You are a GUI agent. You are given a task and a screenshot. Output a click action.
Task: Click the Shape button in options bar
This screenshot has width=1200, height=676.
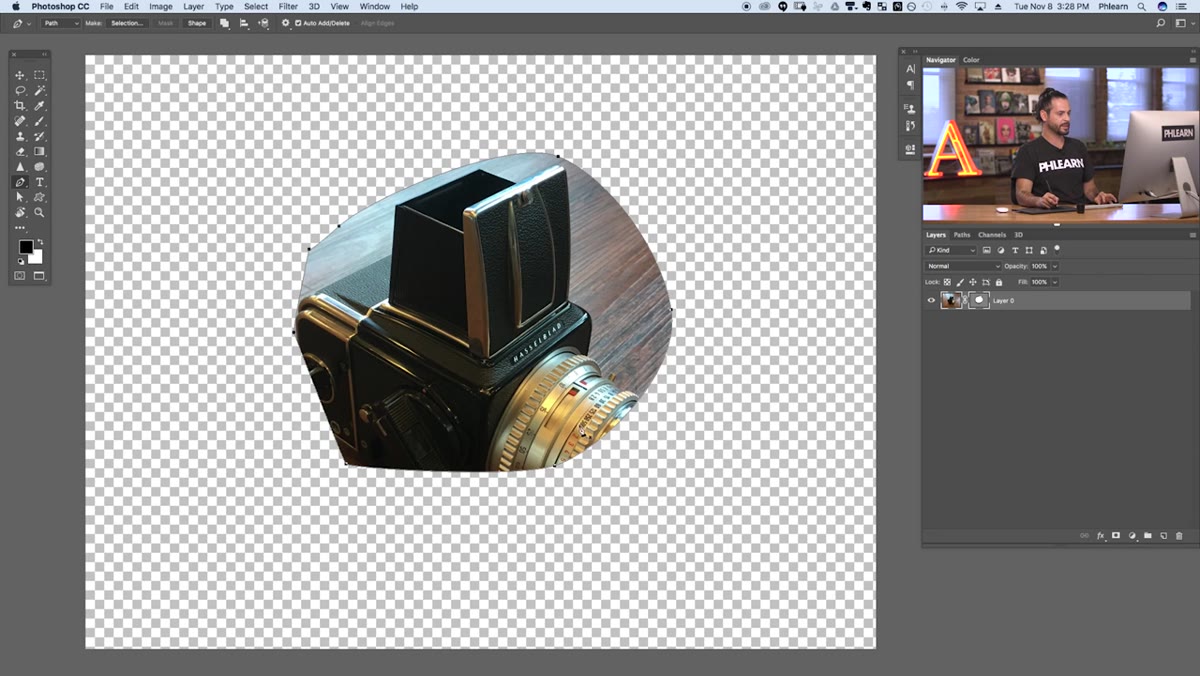coord(197,23)
